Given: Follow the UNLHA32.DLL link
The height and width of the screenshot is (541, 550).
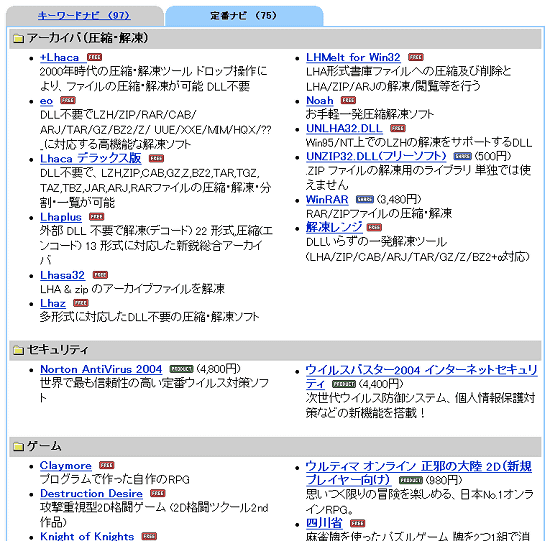Looking at the screenshot, I should 344,128.
